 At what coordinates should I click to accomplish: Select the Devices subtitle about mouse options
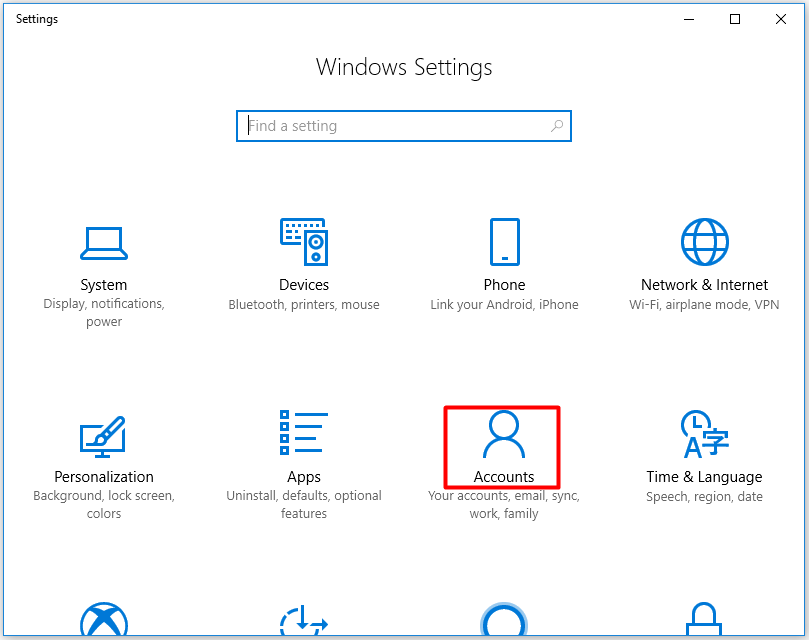pos(304,304)
